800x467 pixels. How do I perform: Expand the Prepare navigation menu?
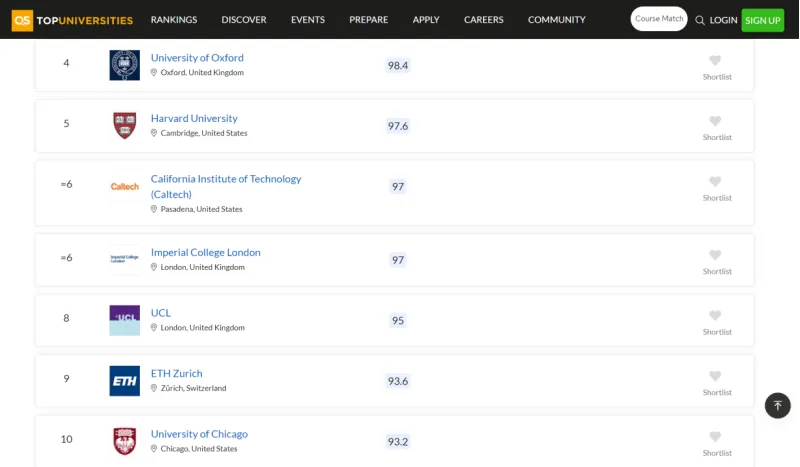coord(369,20)
